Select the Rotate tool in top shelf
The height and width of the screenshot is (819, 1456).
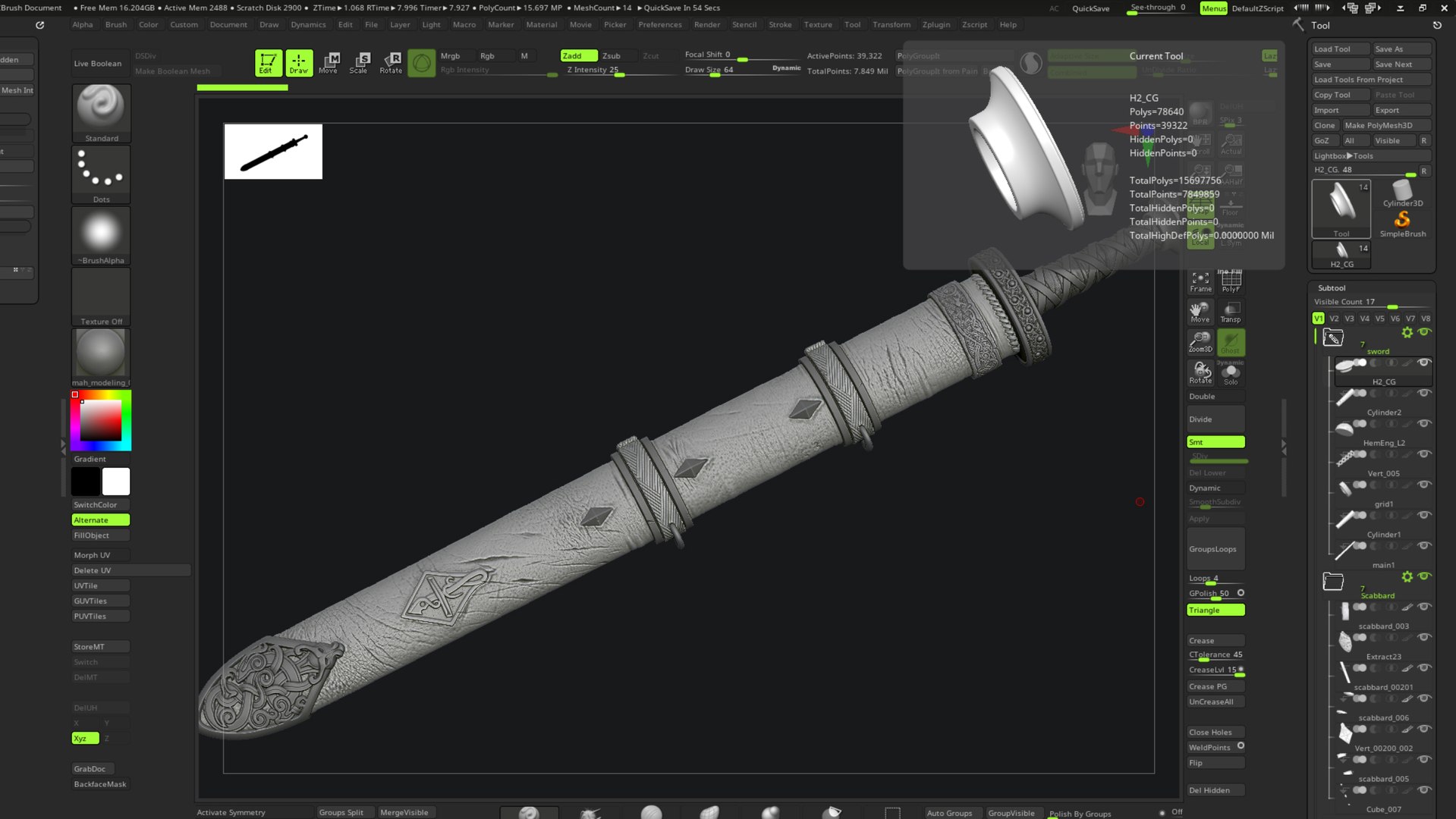[x=391, y=63]
